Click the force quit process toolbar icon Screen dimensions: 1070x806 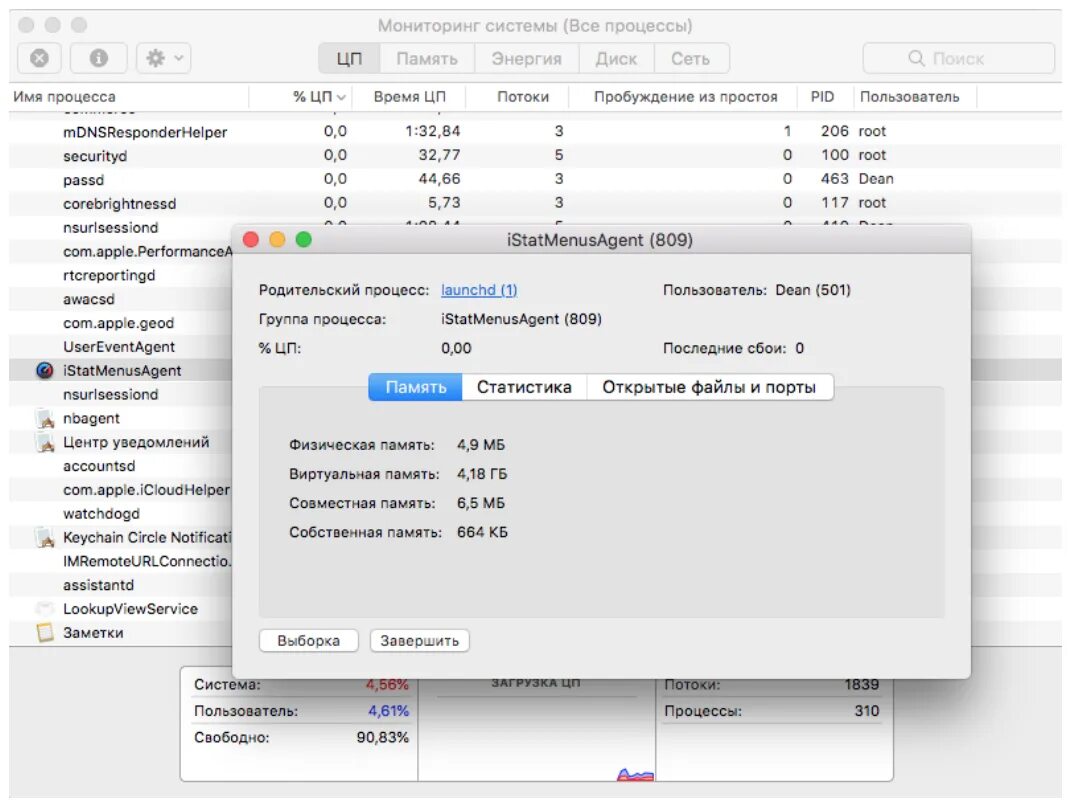40,59
